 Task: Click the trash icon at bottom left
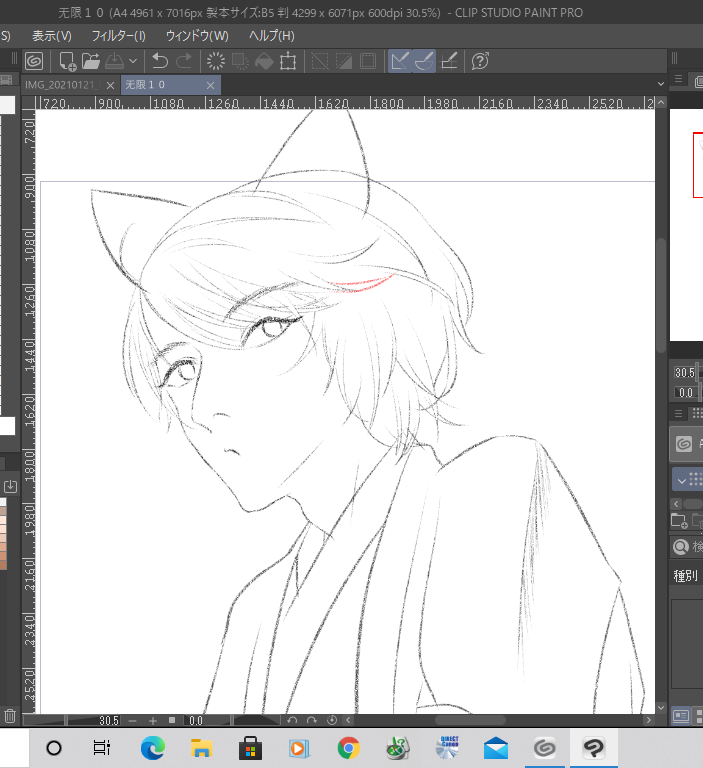[10, 716]
